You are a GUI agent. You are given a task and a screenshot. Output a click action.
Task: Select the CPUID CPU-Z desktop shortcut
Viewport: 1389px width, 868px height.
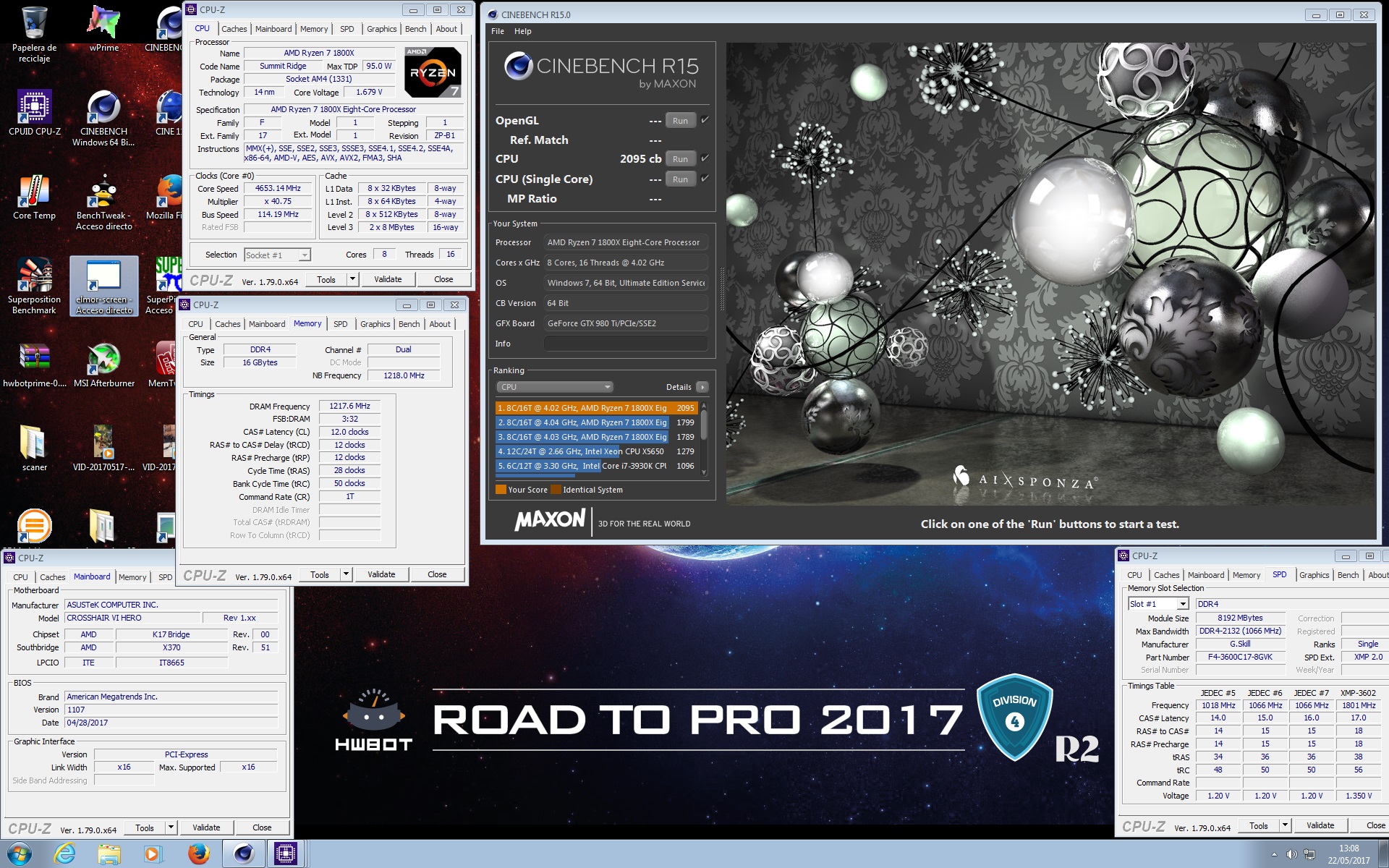pos(34,114)
